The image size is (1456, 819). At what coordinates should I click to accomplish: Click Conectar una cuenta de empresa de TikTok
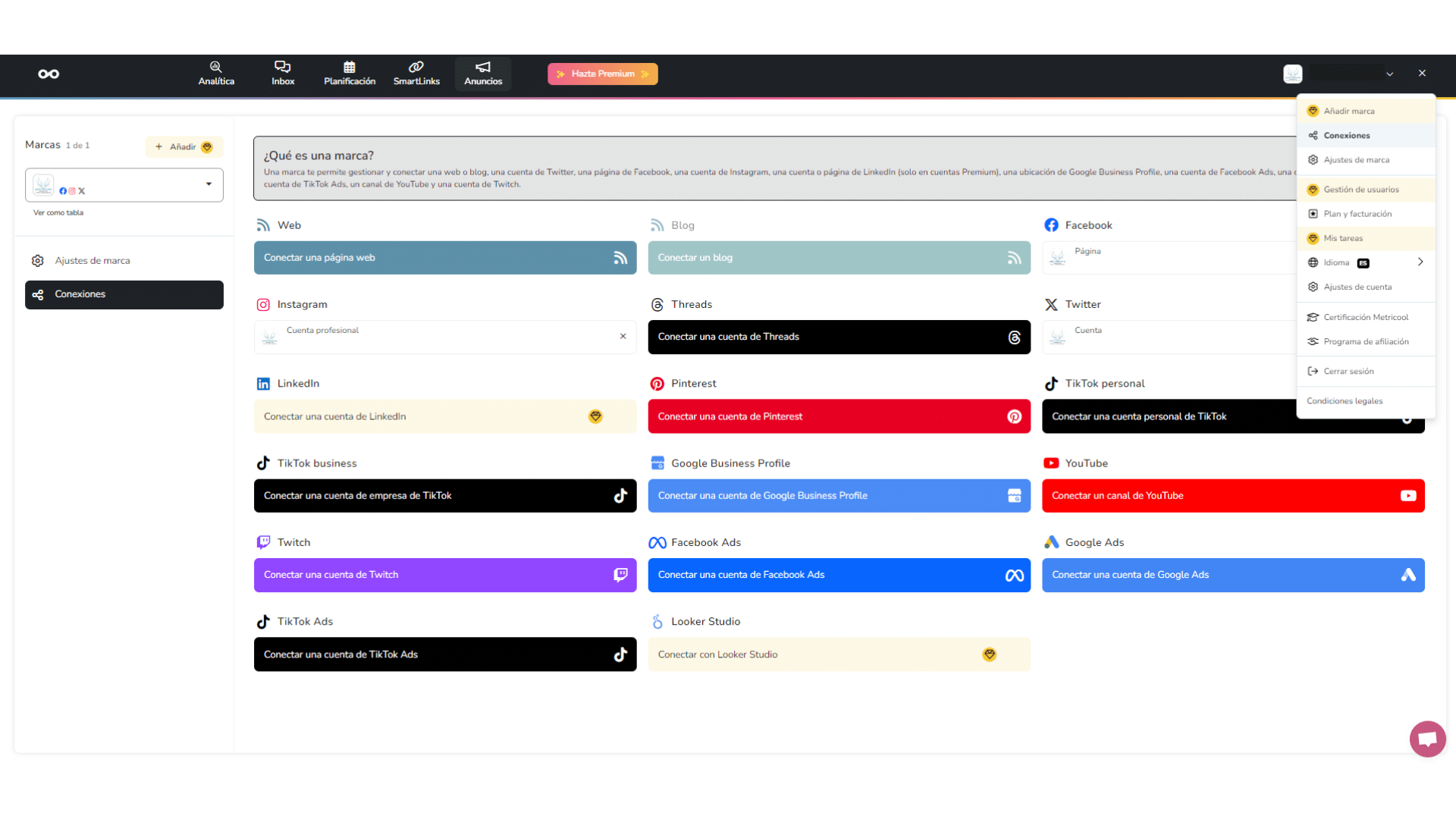[x=445, y=496]
